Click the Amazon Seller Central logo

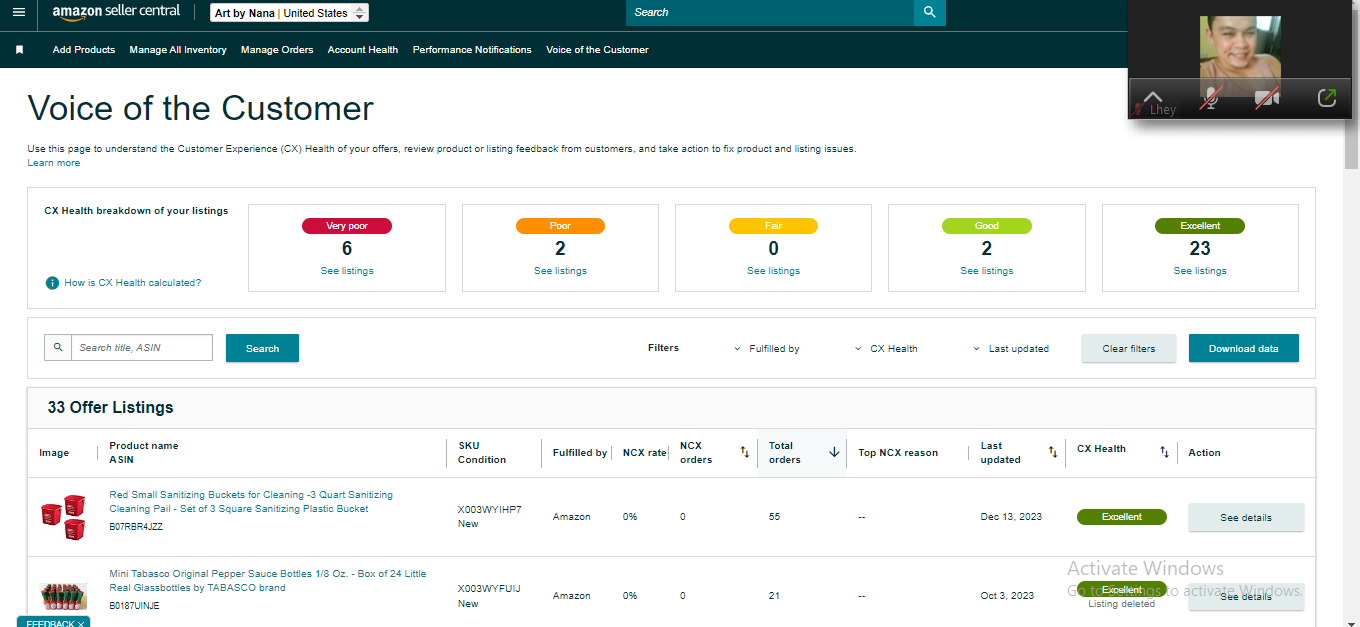116,12
